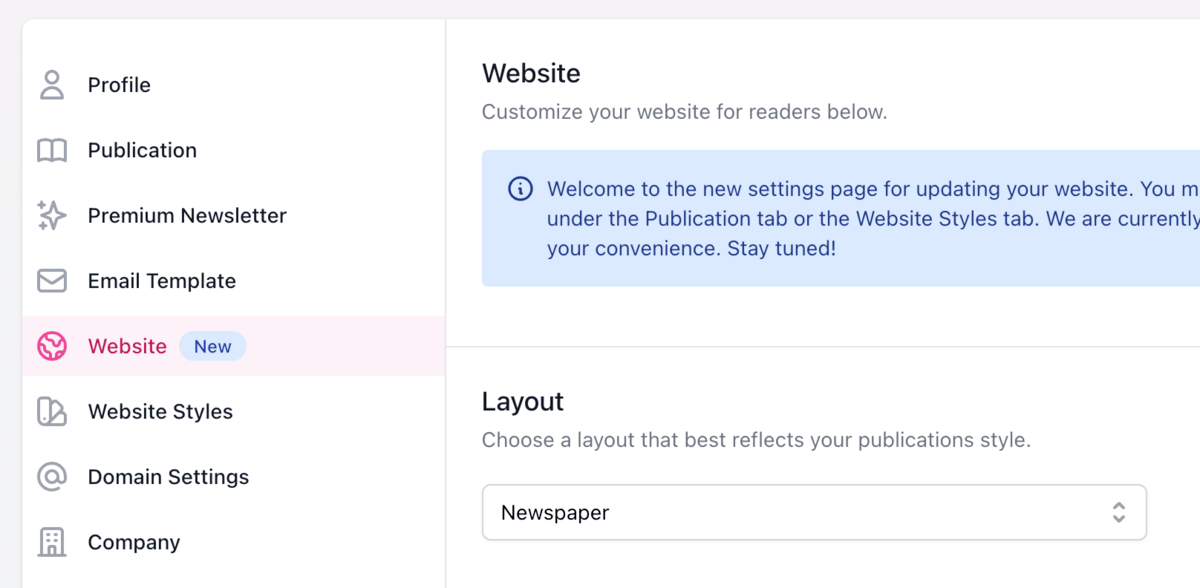The image size is (1200, 588).
Task: Click the Email Template envelope icon
Action: [51, 281]
